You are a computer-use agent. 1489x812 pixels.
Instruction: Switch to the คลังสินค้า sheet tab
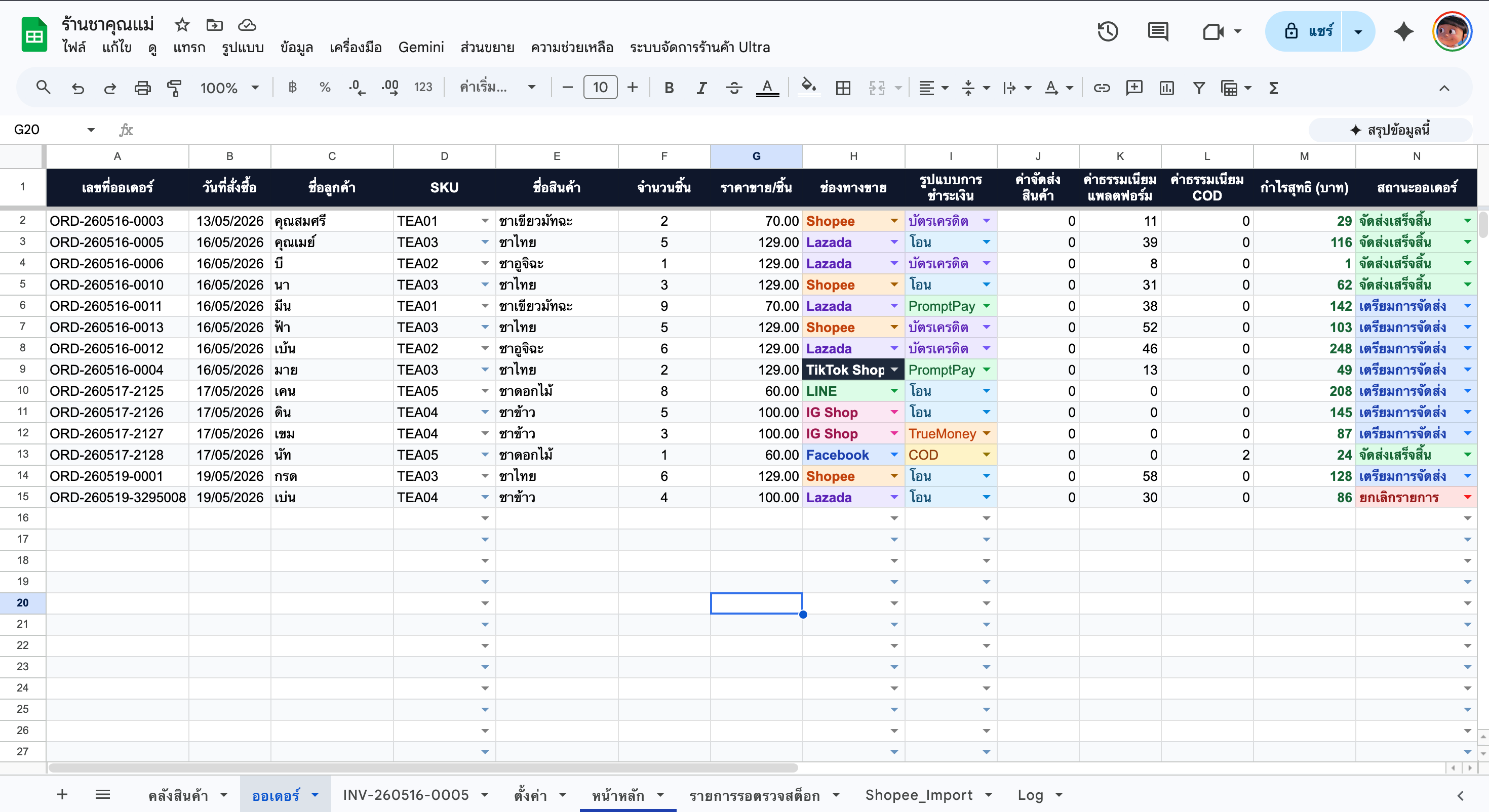coord(178,795)
